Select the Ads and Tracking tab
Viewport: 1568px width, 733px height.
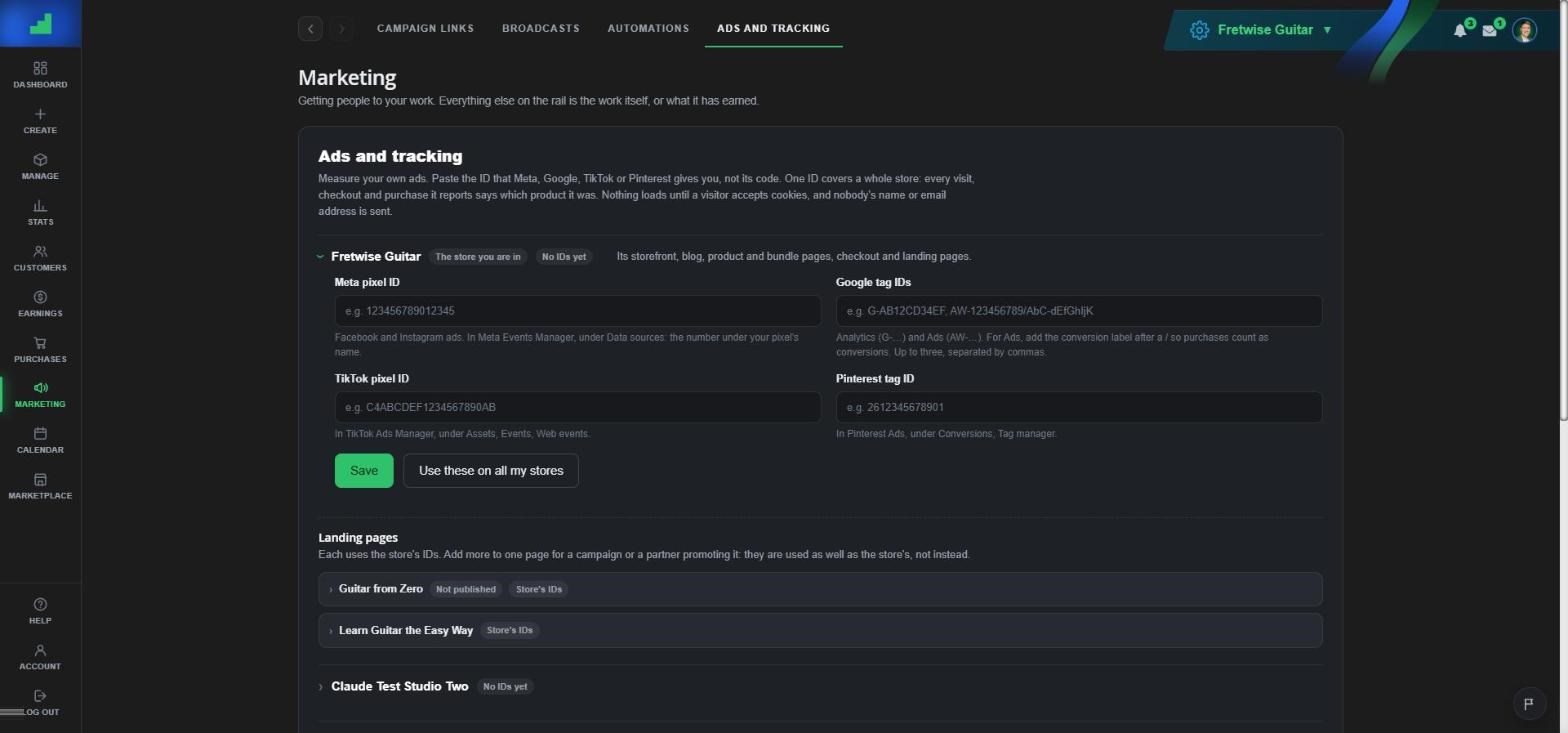point(773,28)
